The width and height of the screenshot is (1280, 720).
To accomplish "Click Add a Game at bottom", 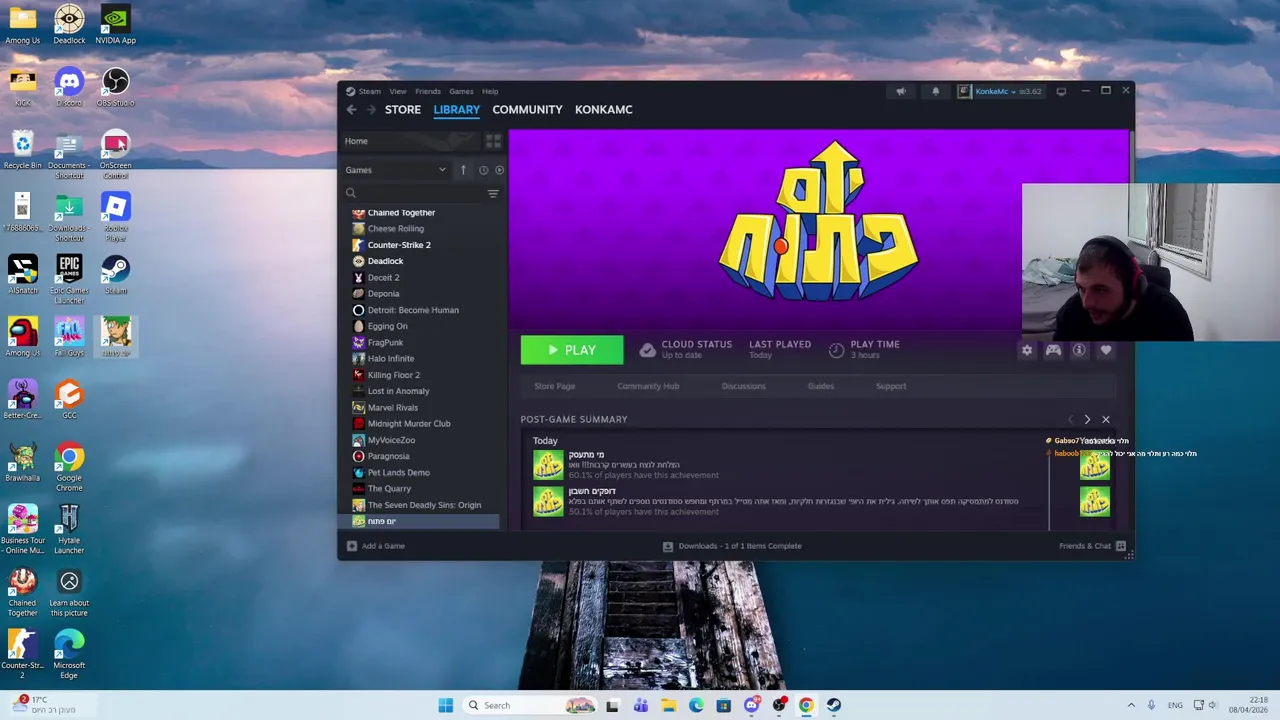I will 376,546.
